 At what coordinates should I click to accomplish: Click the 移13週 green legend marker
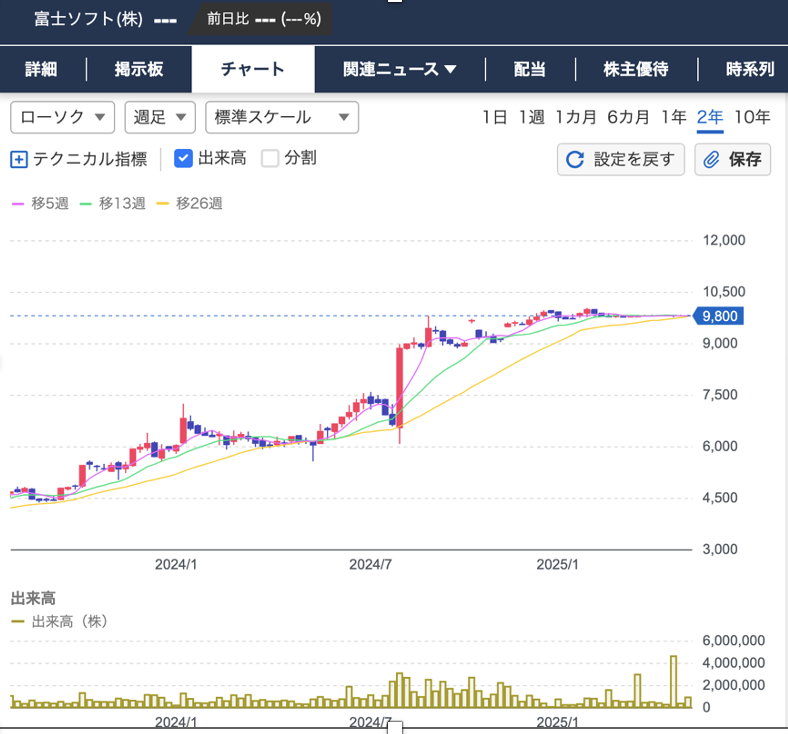[86, 204]
